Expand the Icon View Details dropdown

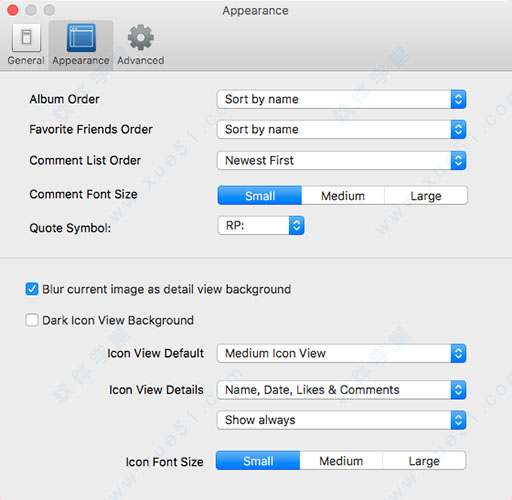pyautogui.click(x=341, y=390)
